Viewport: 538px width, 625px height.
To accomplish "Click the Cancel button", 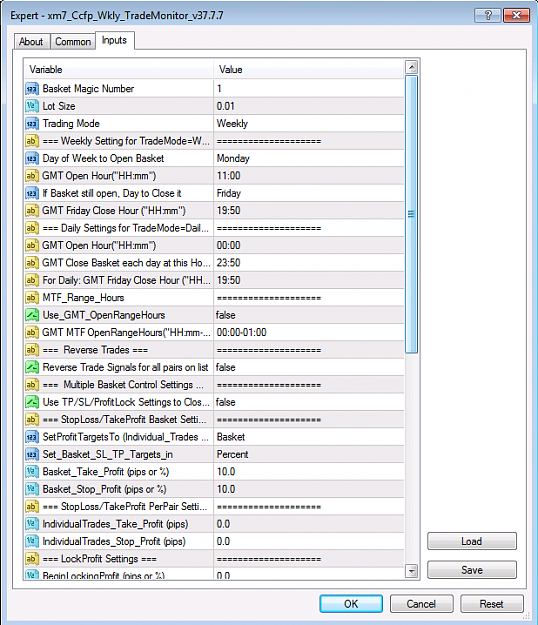I will coord(421,604).
